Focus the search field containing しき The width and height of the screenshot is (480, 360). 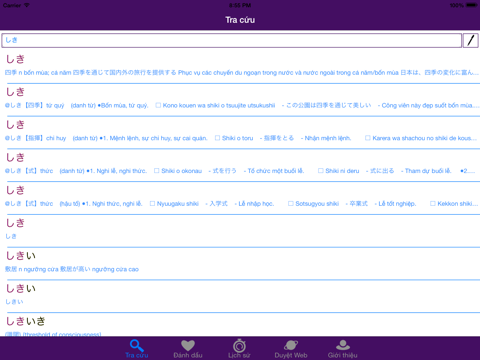232,40
